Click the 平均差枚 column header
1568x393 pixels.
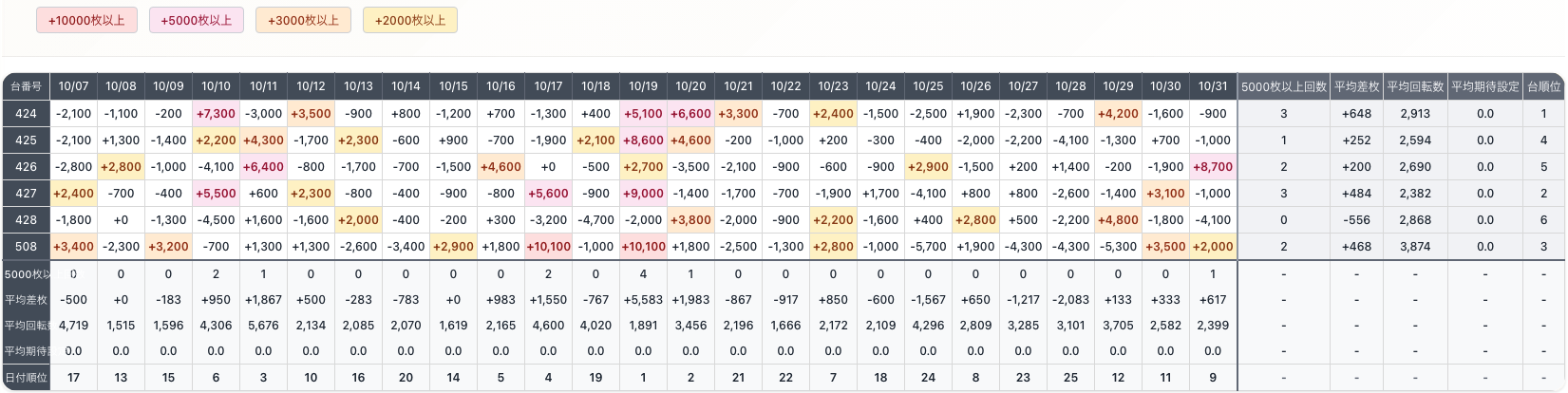point(1356,86)
